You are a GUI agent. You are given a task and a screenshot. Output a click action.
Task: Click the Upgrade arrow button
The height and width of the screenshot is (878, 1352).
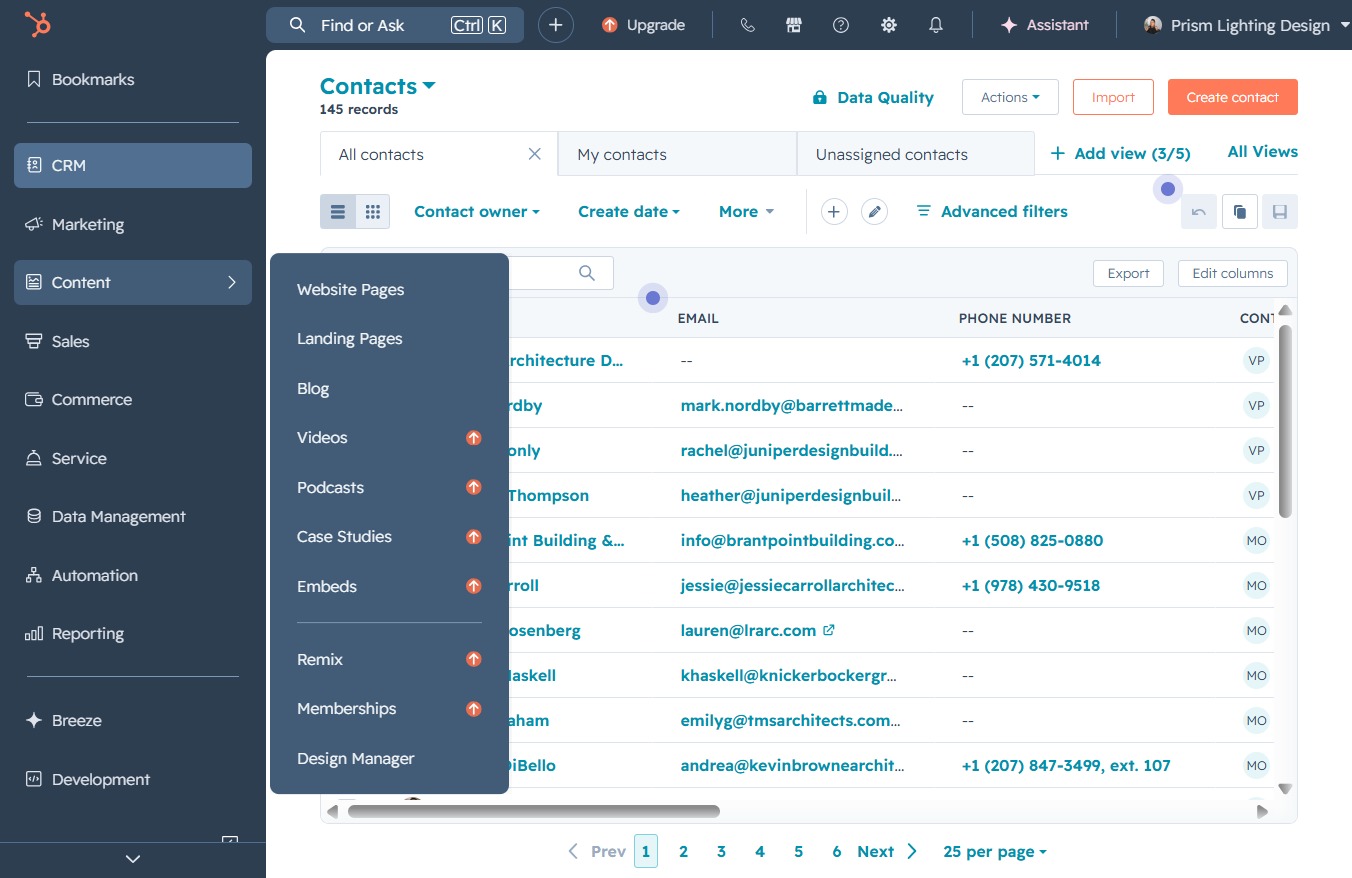(x=644, y=25)
